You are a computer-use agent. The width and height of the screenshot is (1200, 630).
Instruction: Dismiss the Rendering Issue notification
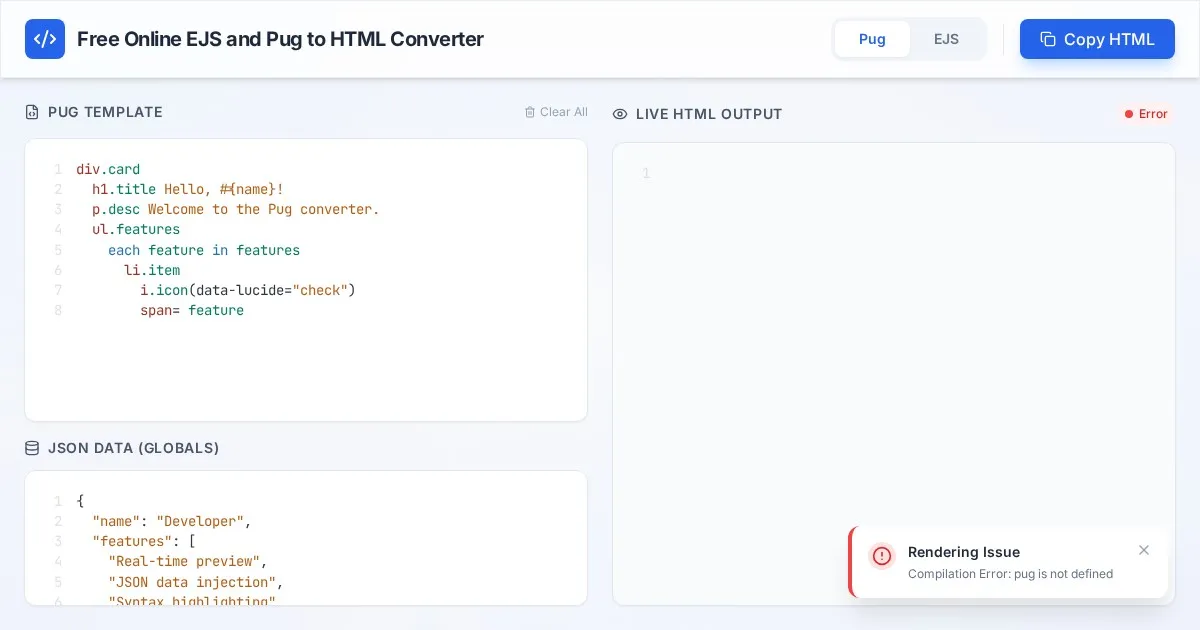(x=1144, y=550)
